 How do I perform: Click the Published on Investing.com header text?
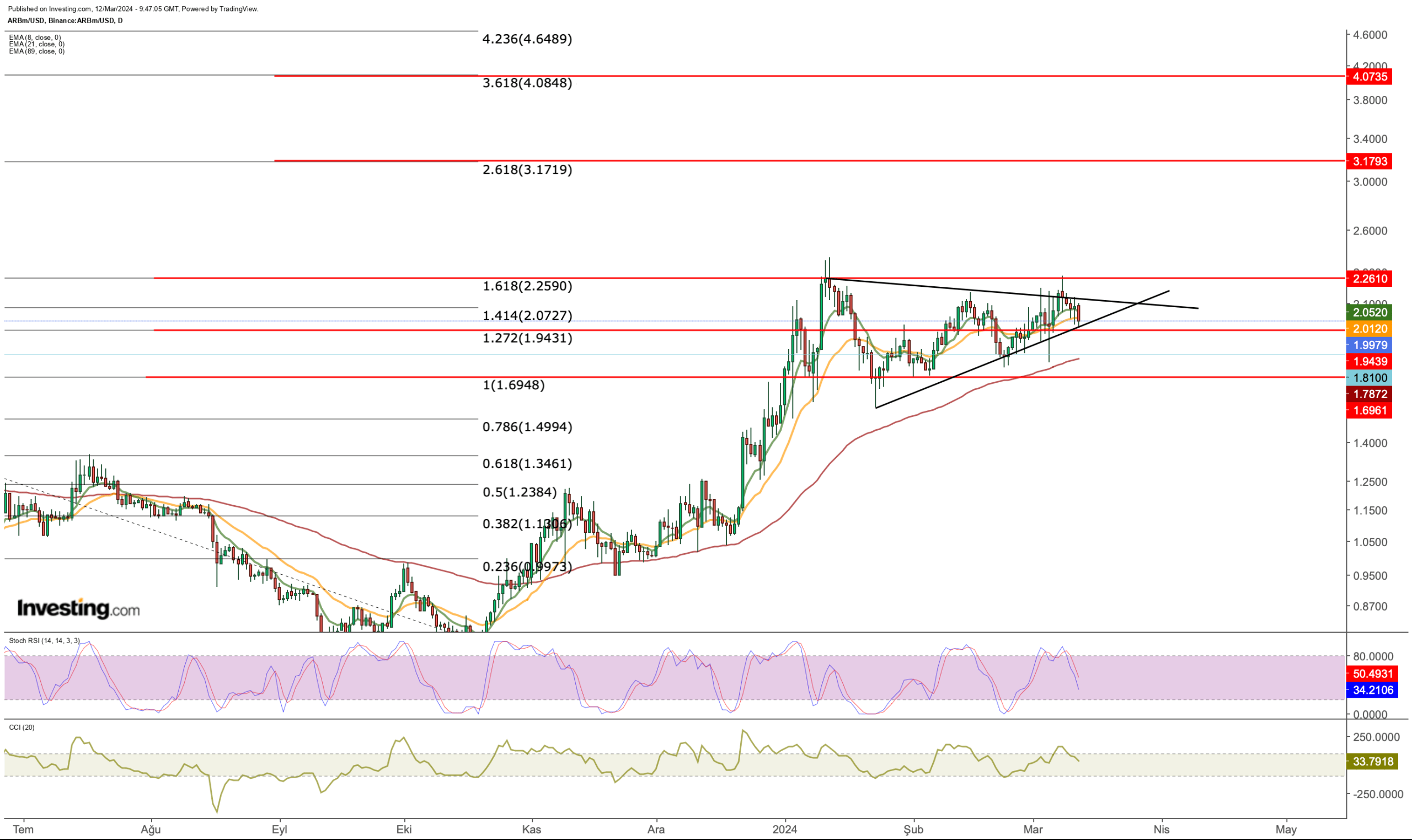(133, 9)
